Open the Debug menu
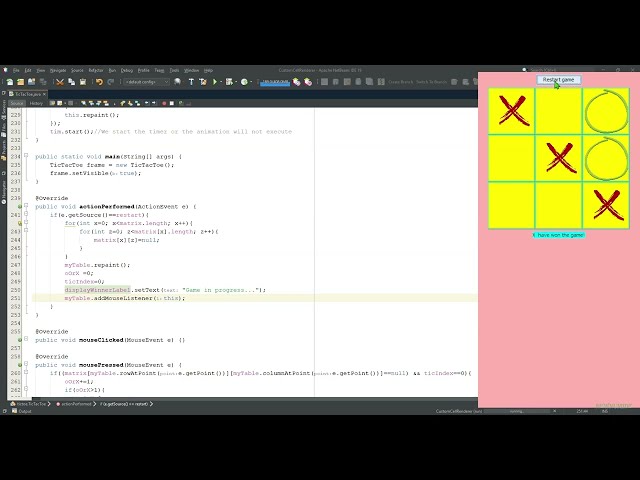Image resolution: width=640 pixels, height=480 pixels. pyautogui.click(x=127, y=70)
